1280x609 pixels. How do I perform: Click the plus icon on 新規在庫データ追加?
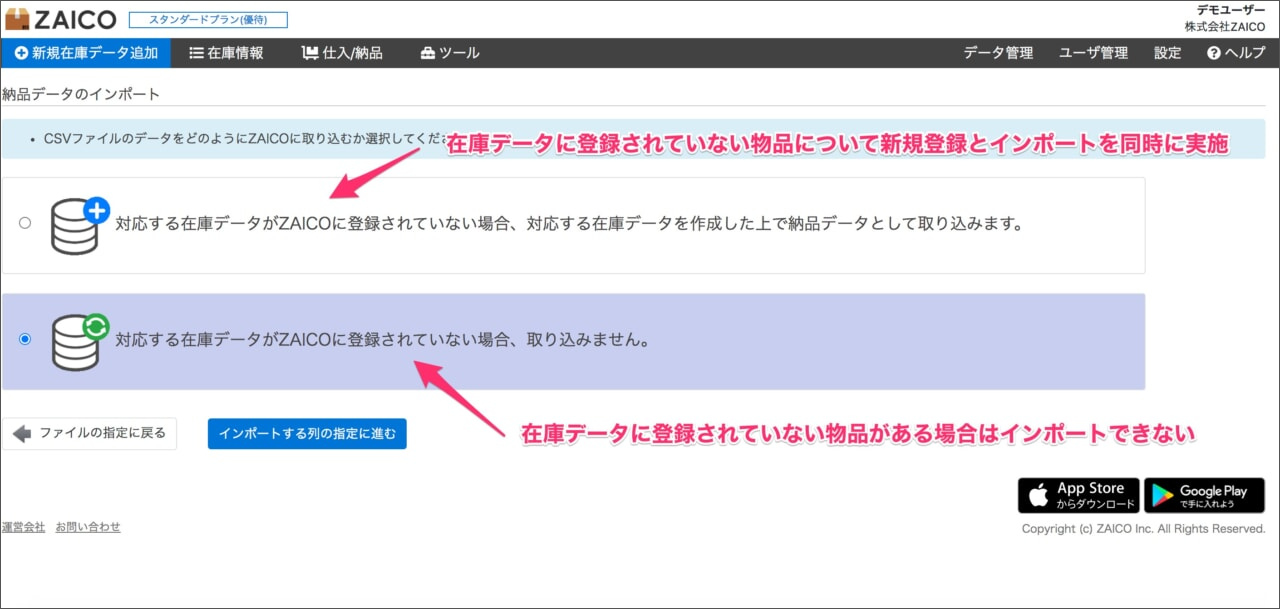(x=22, y=52)
